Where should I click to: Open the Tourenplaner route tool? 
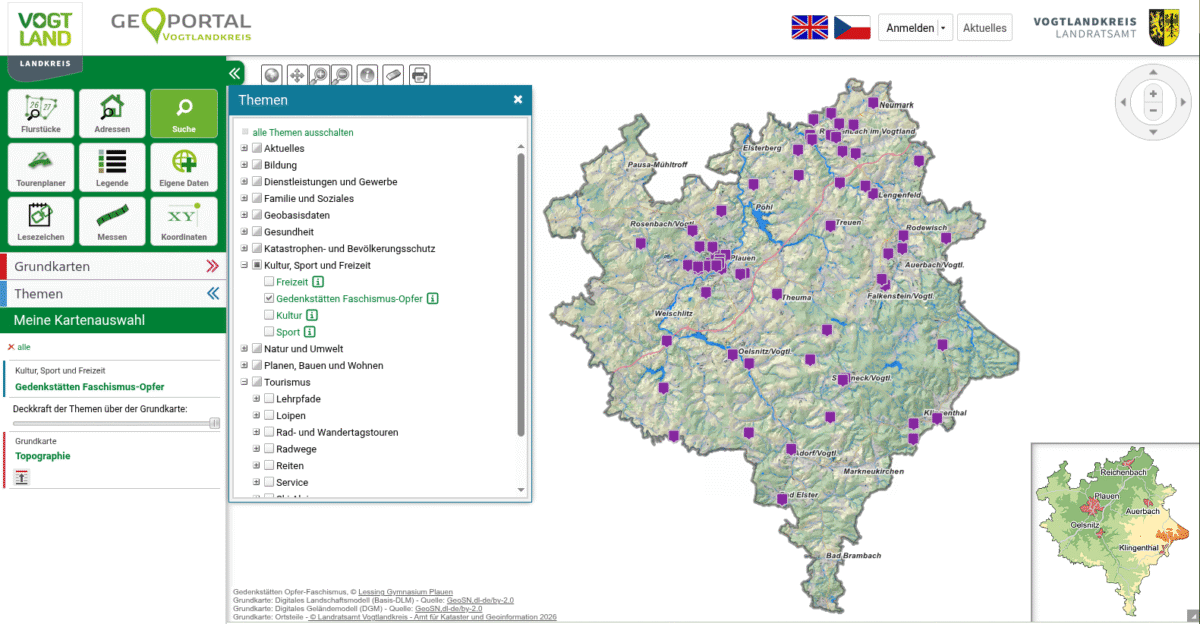tap(41, 167)
